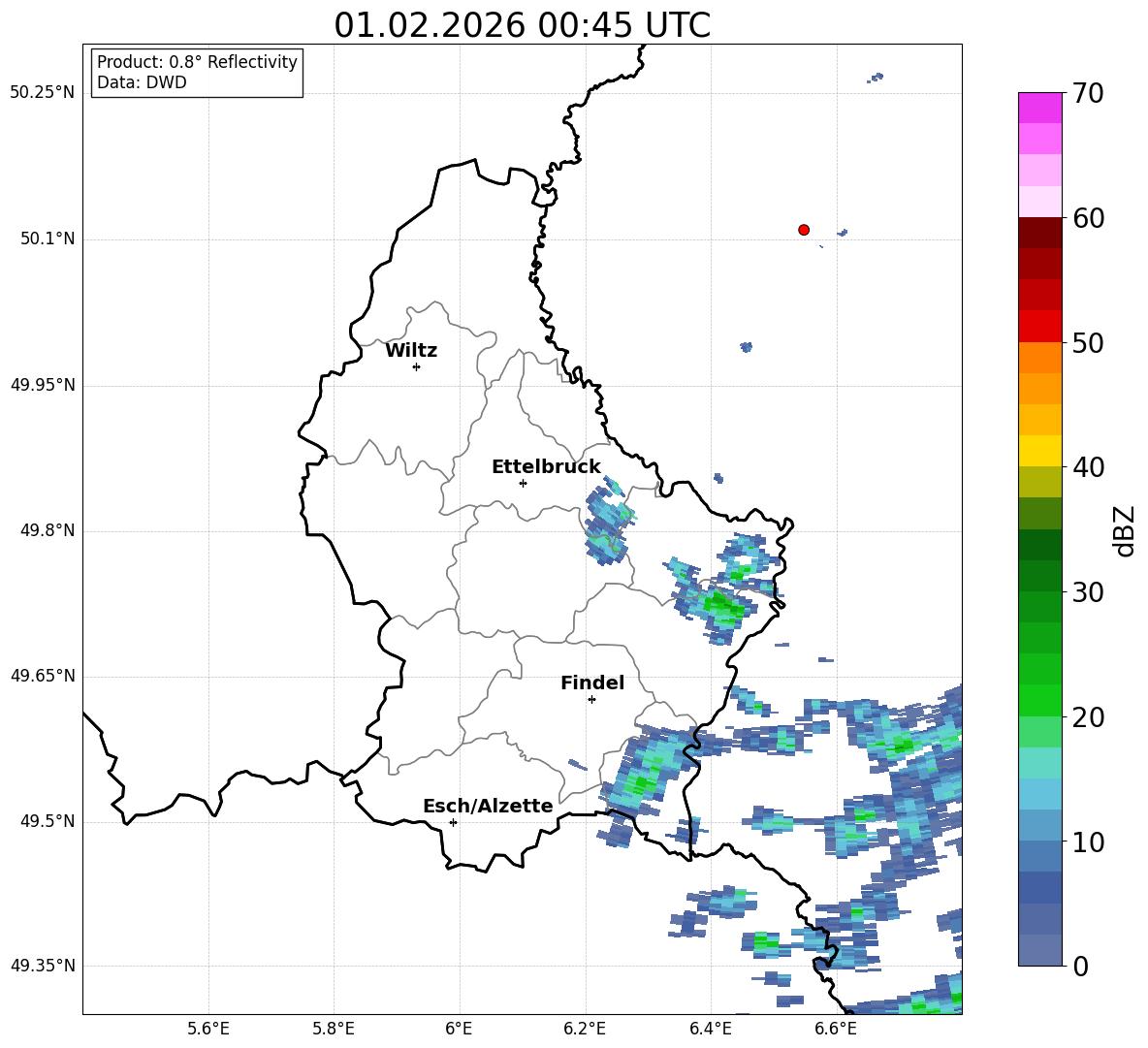Click the 20 label on the colorbar
This screenshot has width=1148, height=1048.
1087,717
